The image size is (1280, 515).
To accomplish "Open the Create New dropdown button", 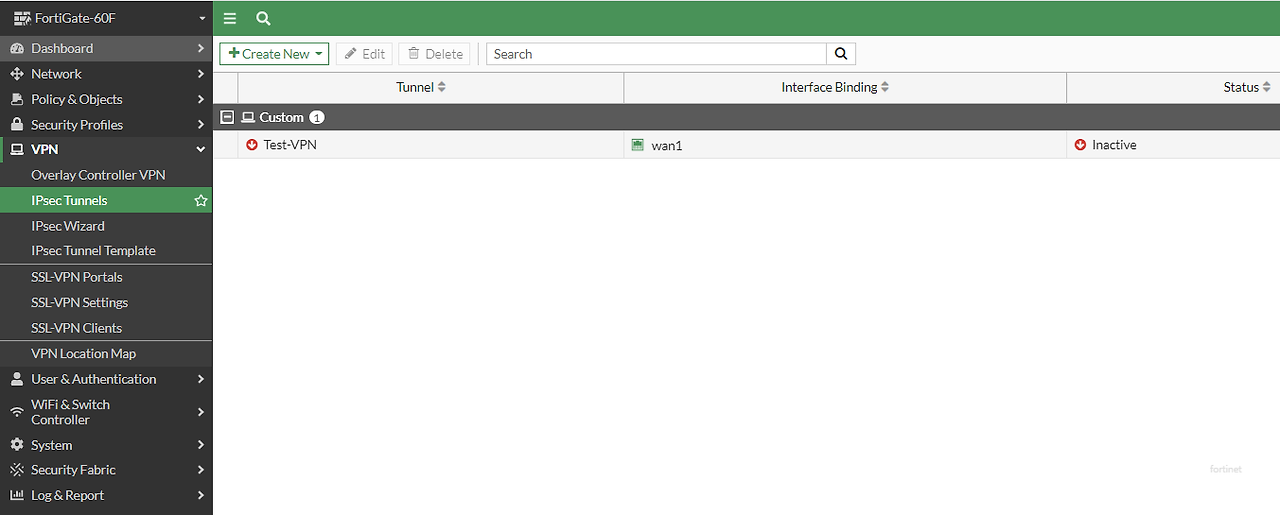I will (274, 54).
